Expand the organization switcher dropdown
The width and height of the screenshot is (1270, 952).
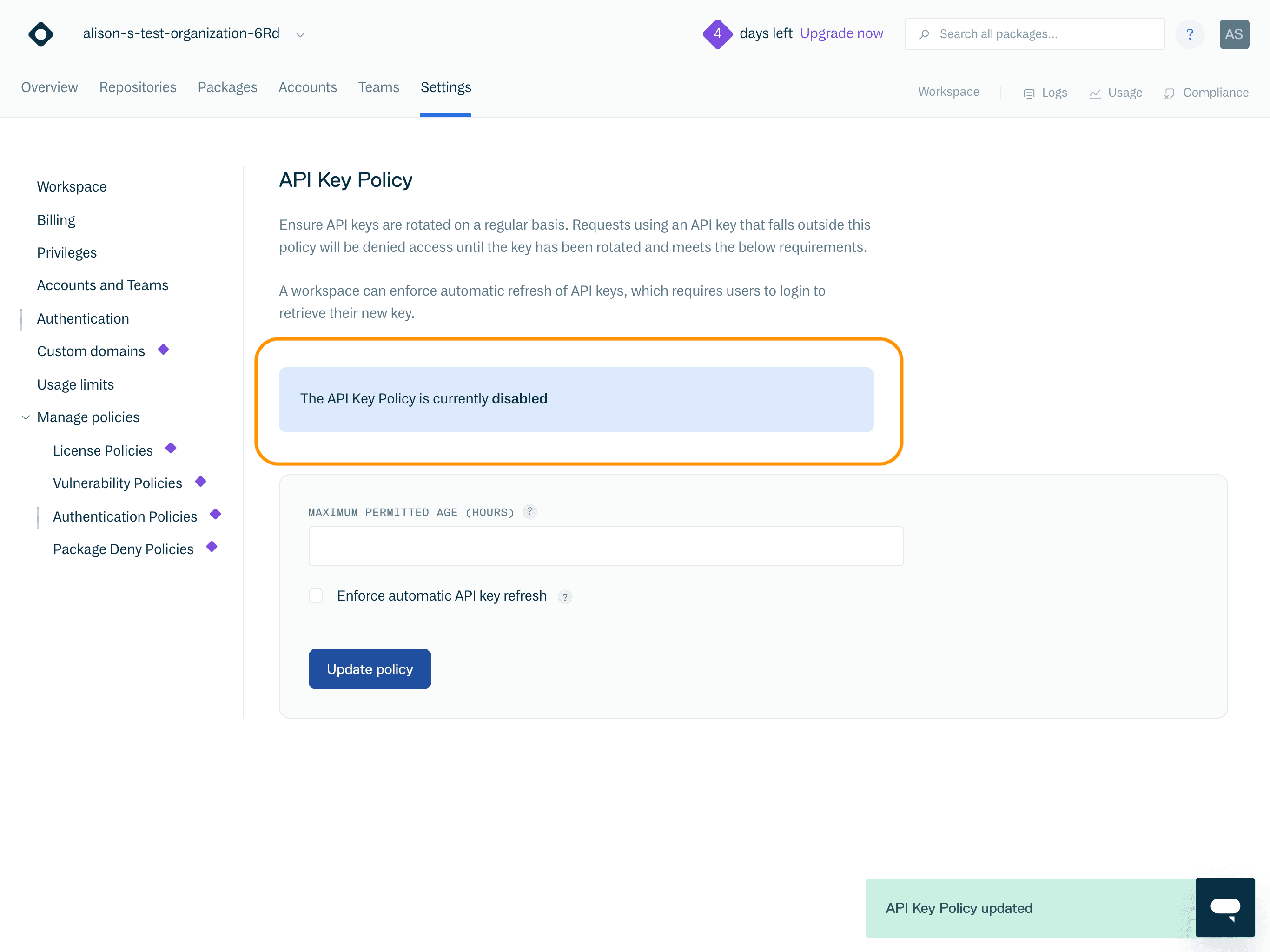click(300, 34)
